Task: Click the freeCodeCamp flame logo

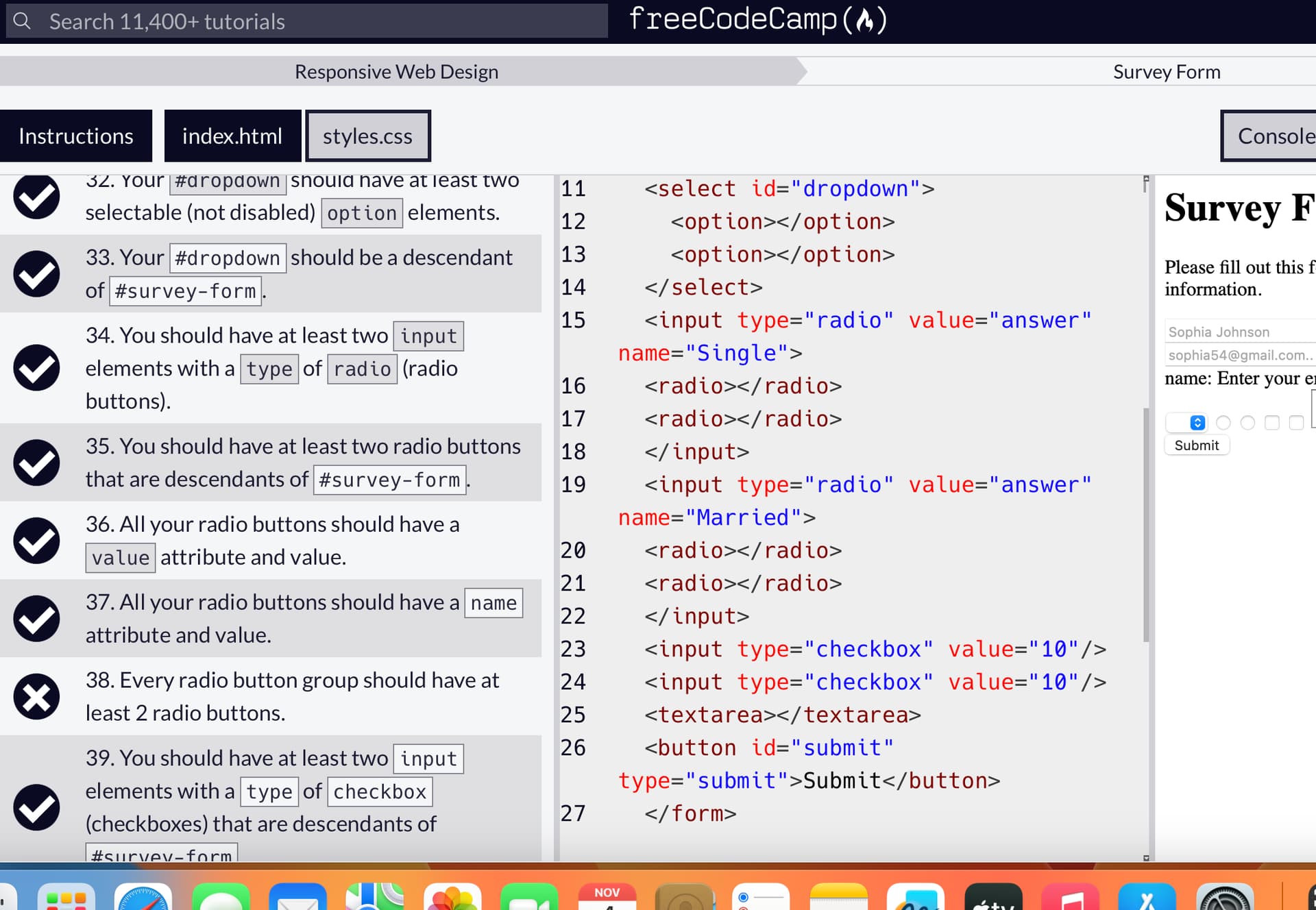Action: tap(865, 20)
